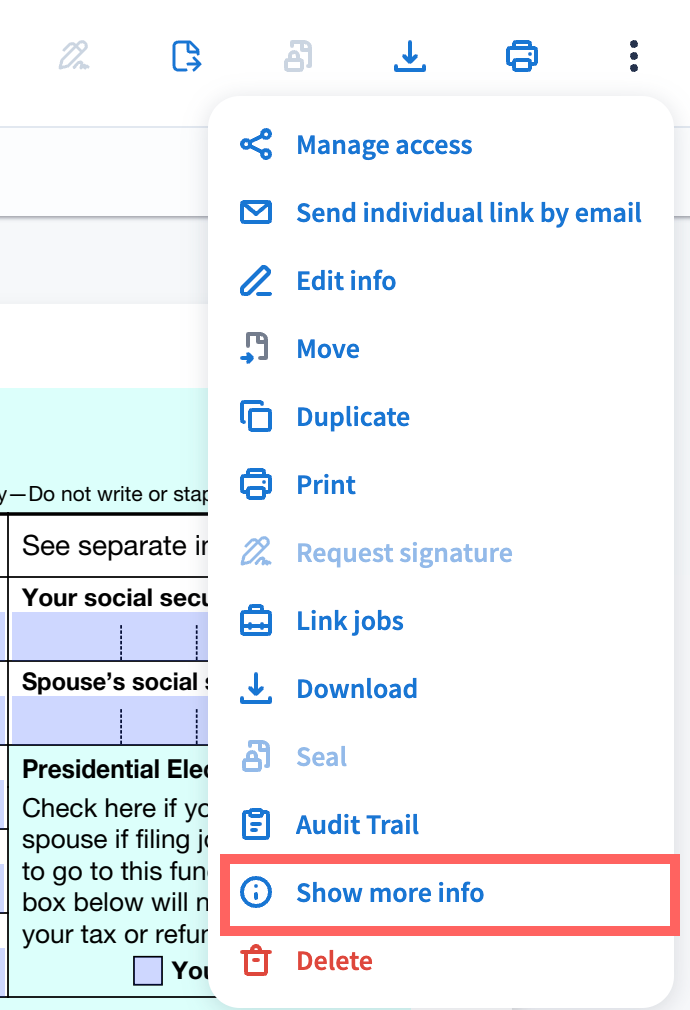This screenshot has height=1010, width=690.
Task: Click the move document icon in toolbar
Action: [187, 56]
